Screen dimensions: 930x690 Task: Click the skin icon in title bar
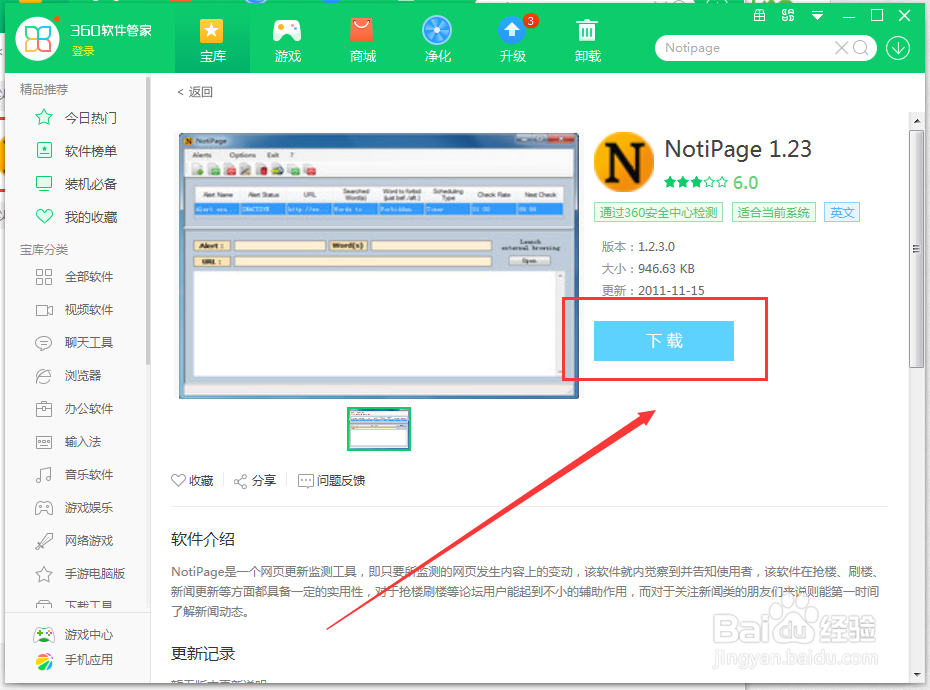[x=759, y=16]
